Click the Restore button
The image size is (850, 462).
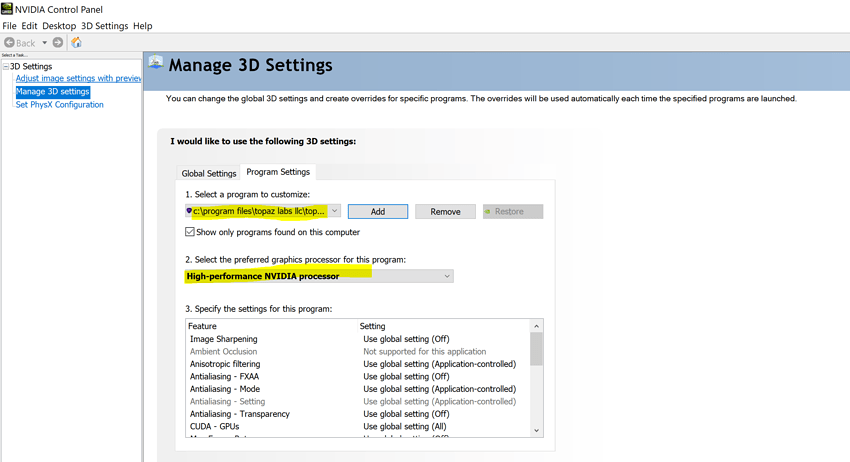pyautogui.click(x=513, y=211)
